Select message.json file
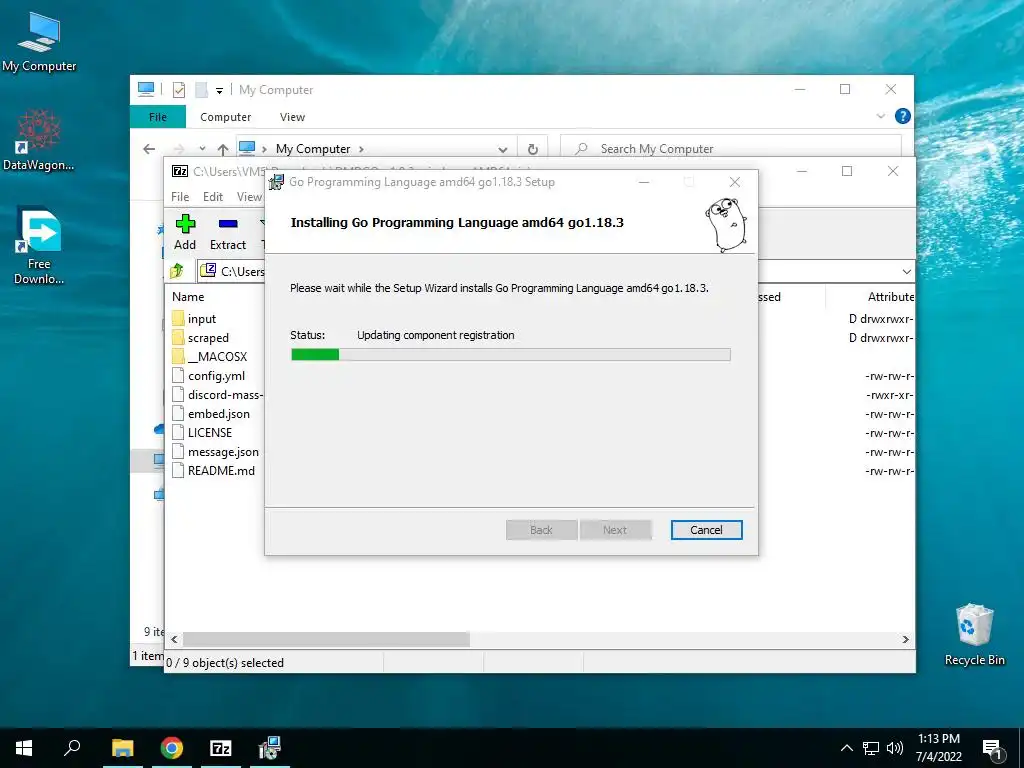 [x=223, y=452]
